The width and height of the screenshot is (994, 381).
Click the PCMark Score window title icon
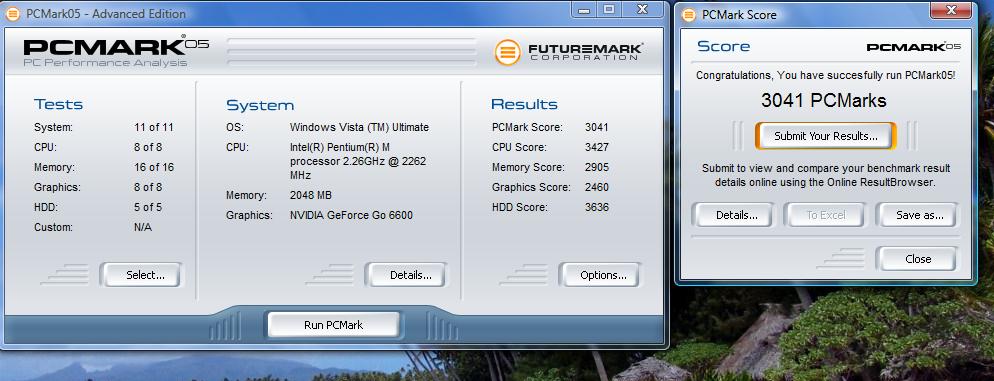[x=689, y=14]
